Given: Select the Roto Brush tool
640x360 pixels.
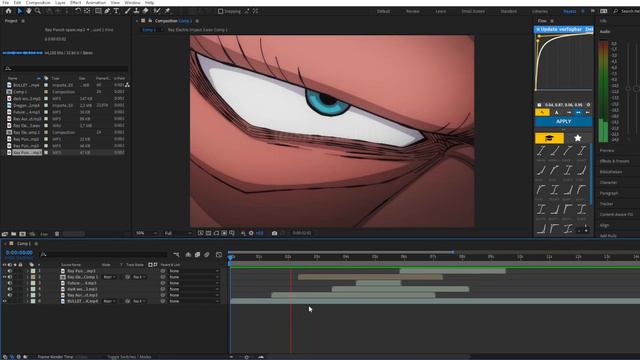Looking at the screenshot, I should tap(157, 11).
